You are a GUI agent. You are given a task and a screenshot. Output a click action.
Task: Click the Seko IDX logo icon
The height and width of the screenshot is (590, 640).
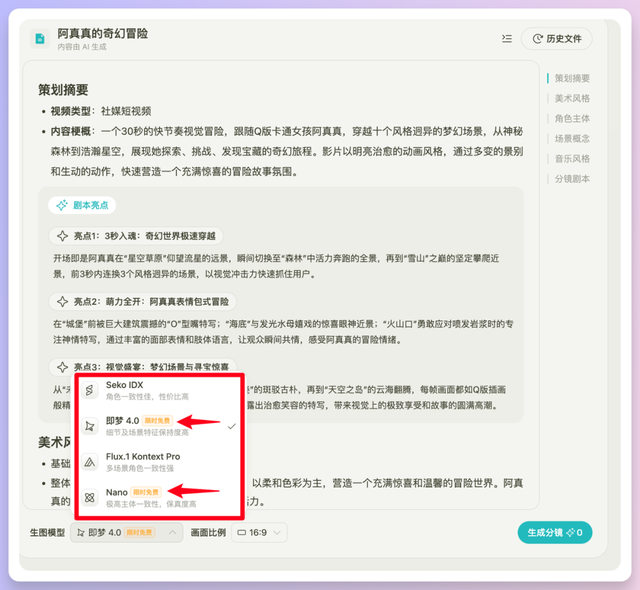coord(89,390)
